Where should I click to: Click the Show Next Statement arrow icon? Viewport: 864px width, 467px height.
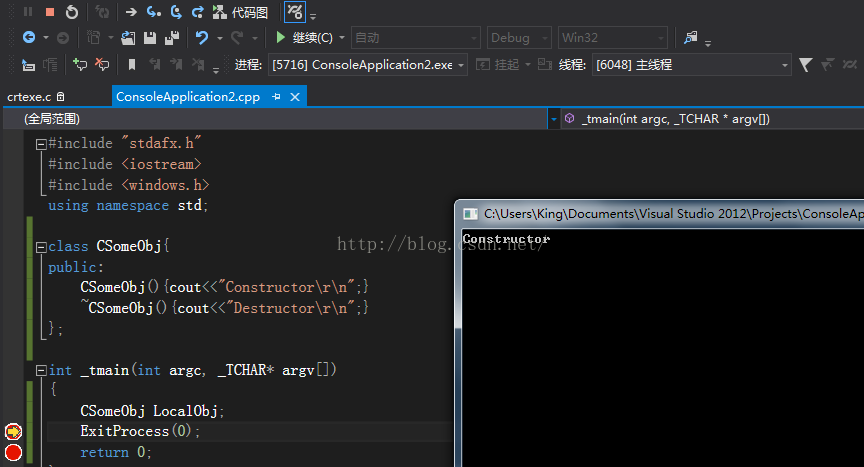click(x=131, y=12)
